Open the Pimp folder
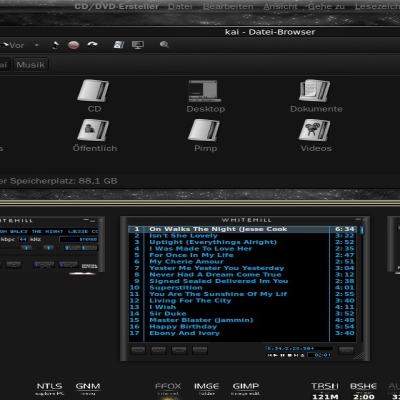The image size is (400, 400). [205, 136]
